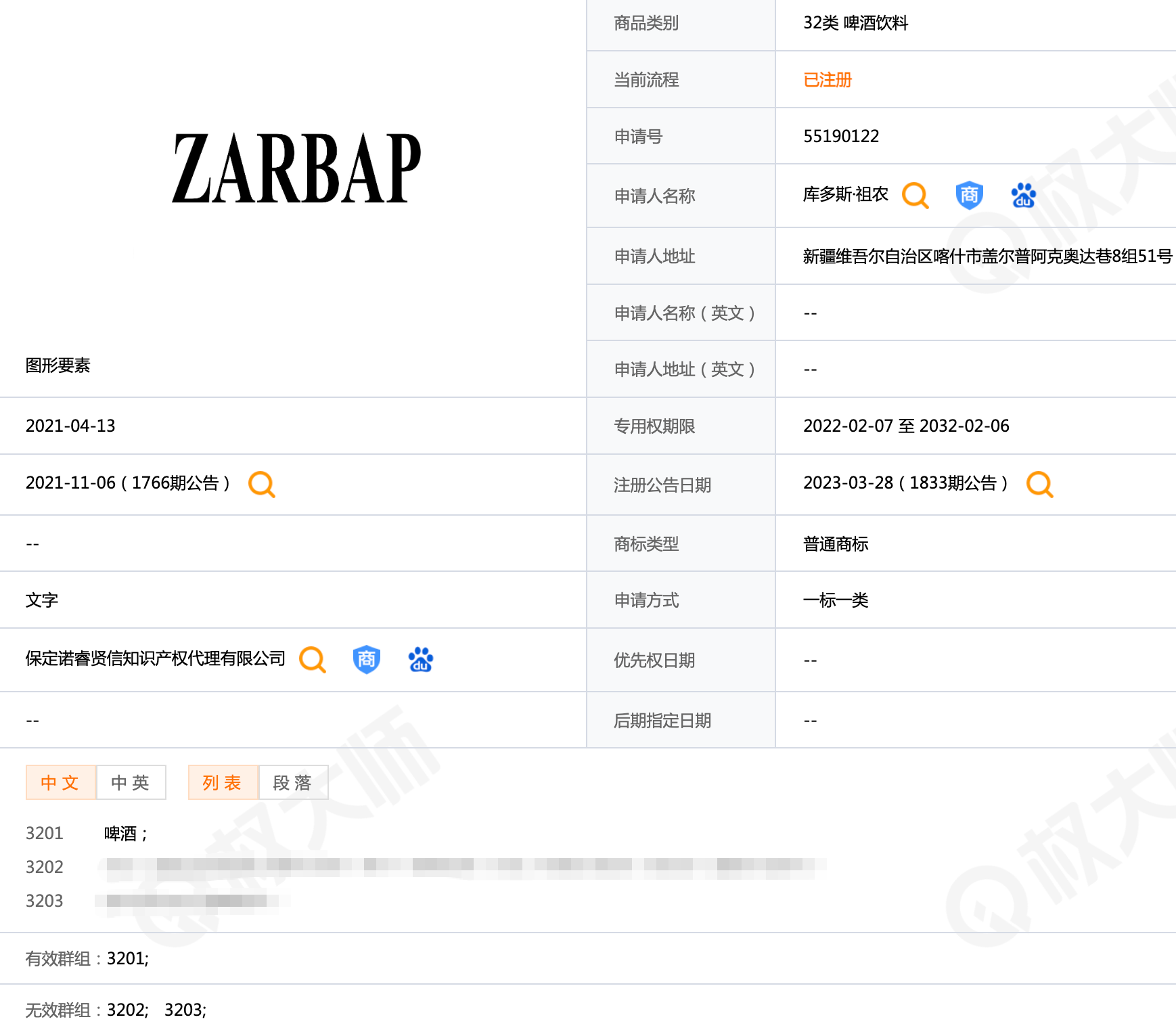Screen dimensions: 1176x1030
Task: Click agency name 保定诺睿贤信知识产权代理有限公司
Action: 155,658
